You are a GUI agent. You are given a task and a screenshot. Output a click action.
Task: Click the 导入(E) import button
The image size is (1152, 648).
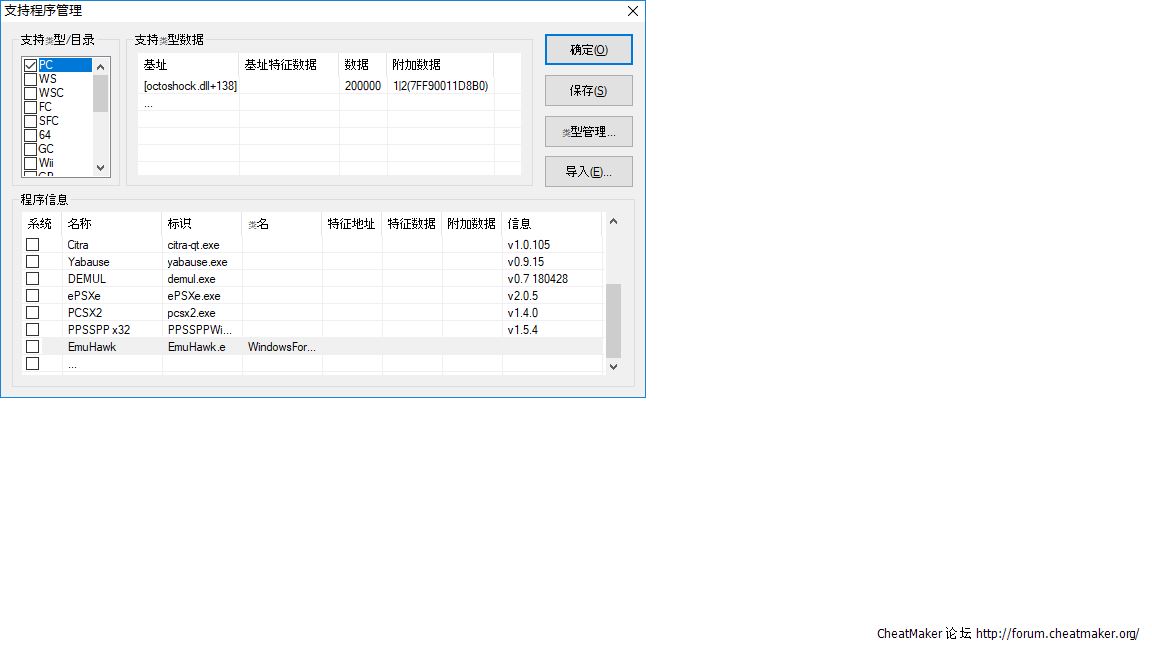click(588, 172)
